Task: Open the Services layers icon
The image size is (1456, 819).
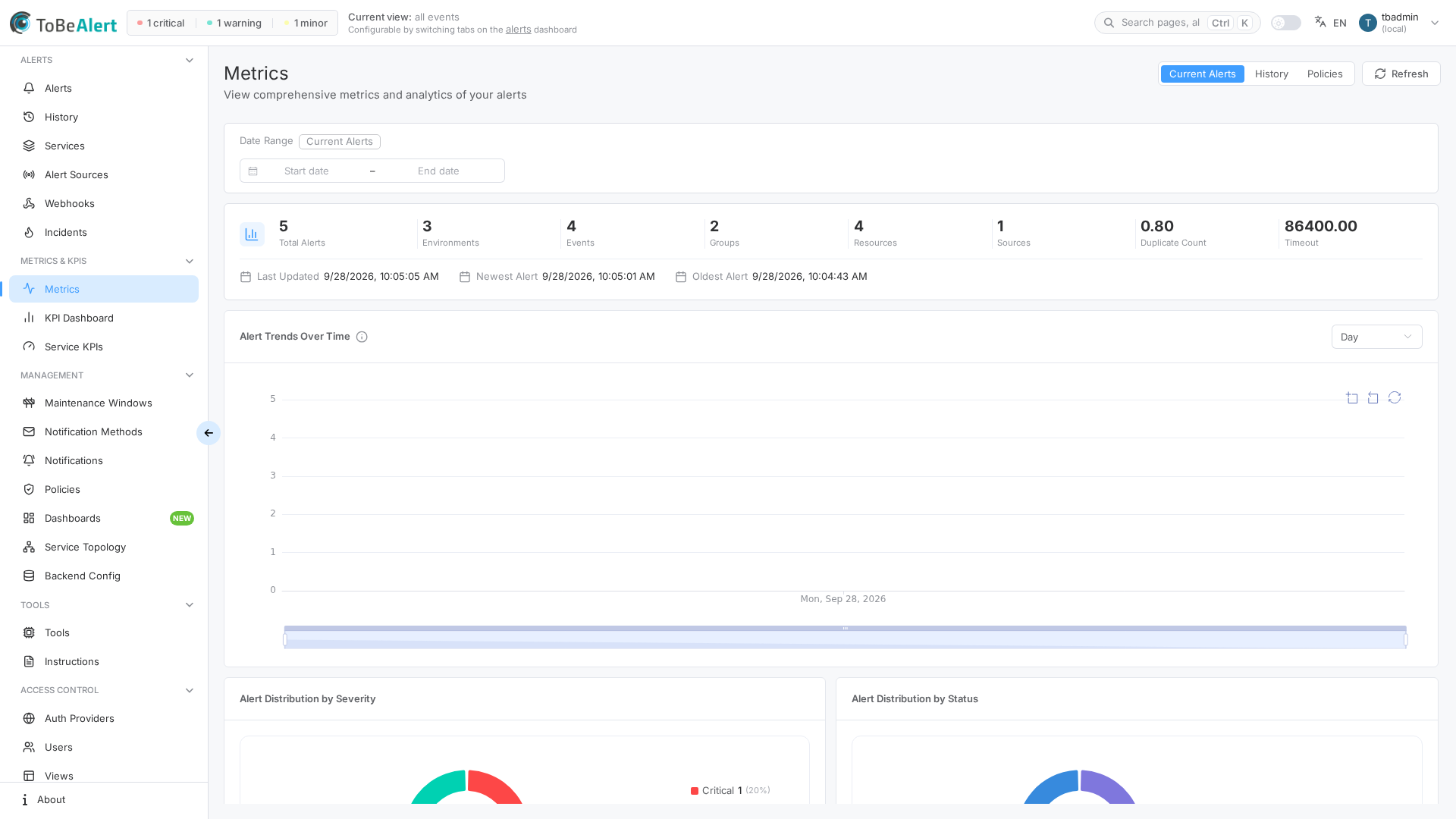Action: pos(29,146)
